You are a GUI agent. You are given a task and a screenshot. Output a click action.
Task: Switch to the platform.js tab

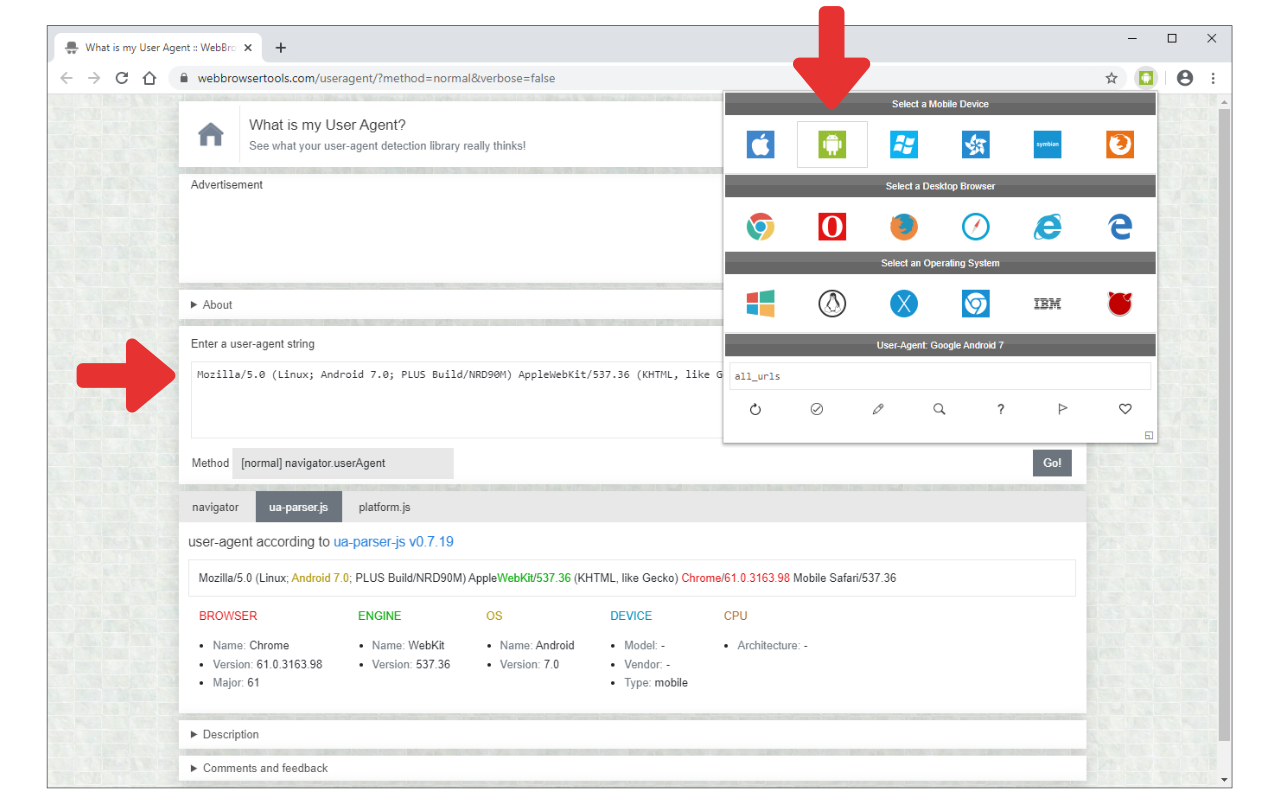(x=384, y=507)
